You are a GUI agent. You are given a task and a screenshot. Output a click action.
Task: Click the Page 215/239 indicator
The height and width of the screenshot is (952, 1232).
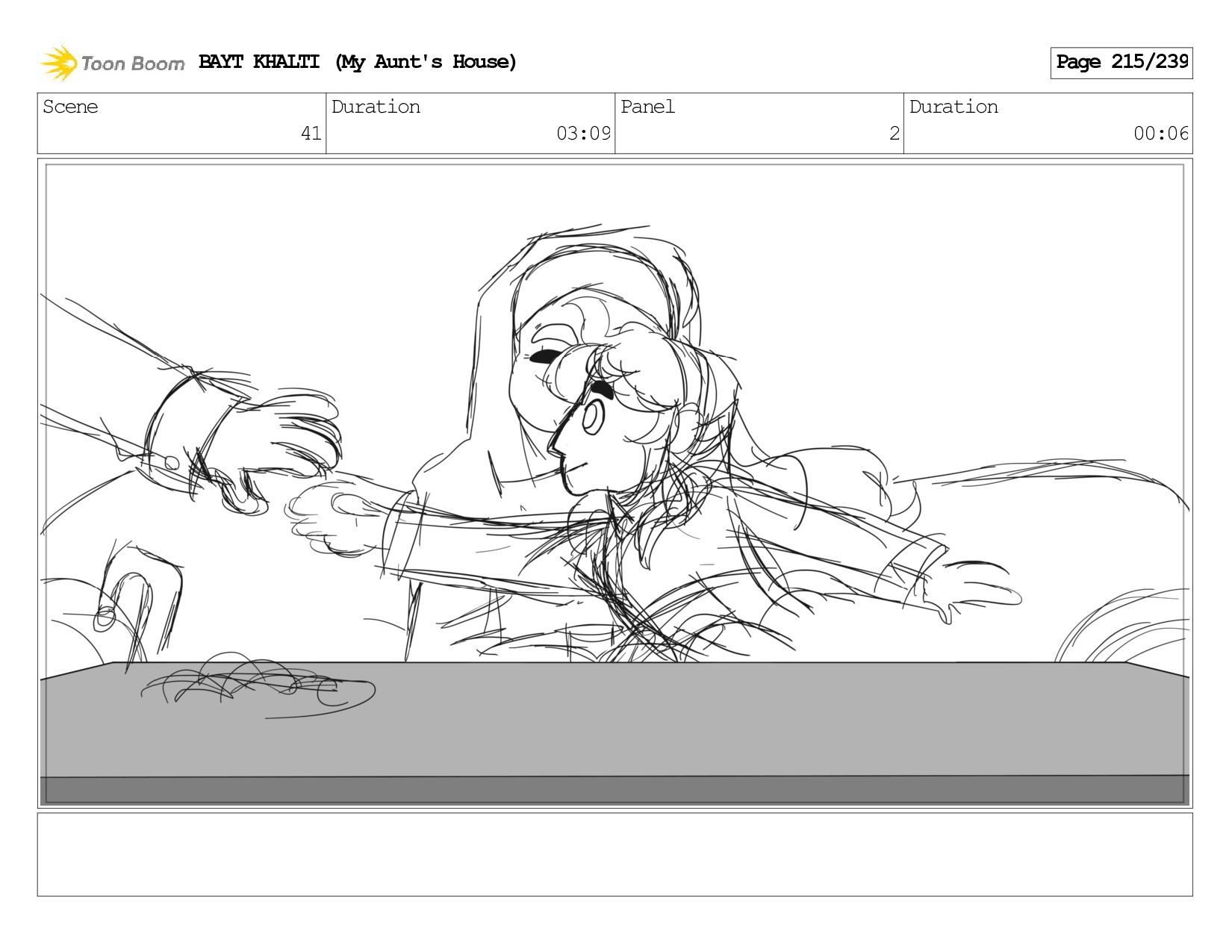(x=1121, y=63)
